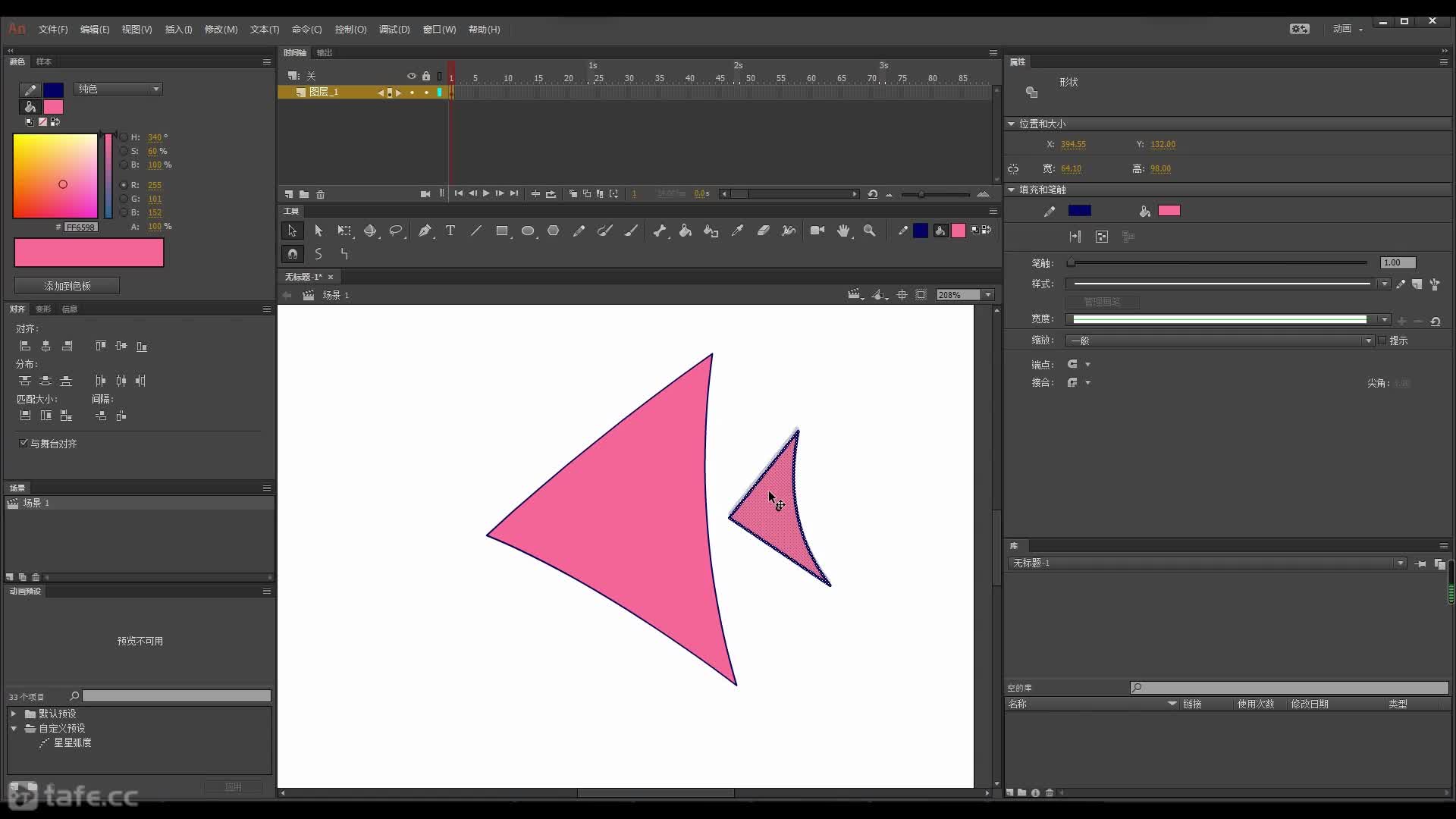Viewport: 1456px width, 819px height.
Task: Expand the default presets folder
Action: coord(14,714)
